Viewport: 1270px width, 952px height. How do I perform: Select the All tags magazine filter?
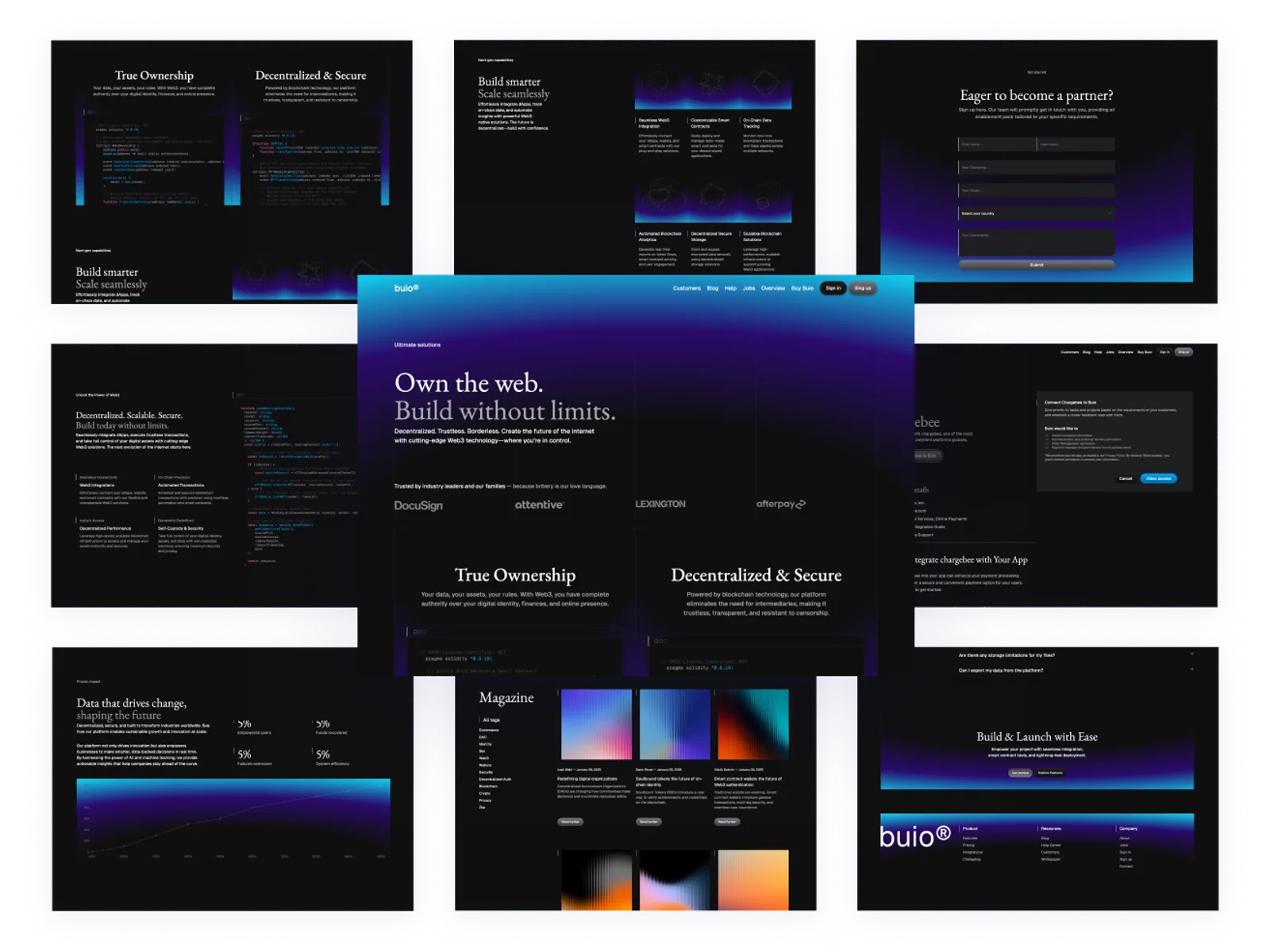pyautogui.click(x=491, y=720)
